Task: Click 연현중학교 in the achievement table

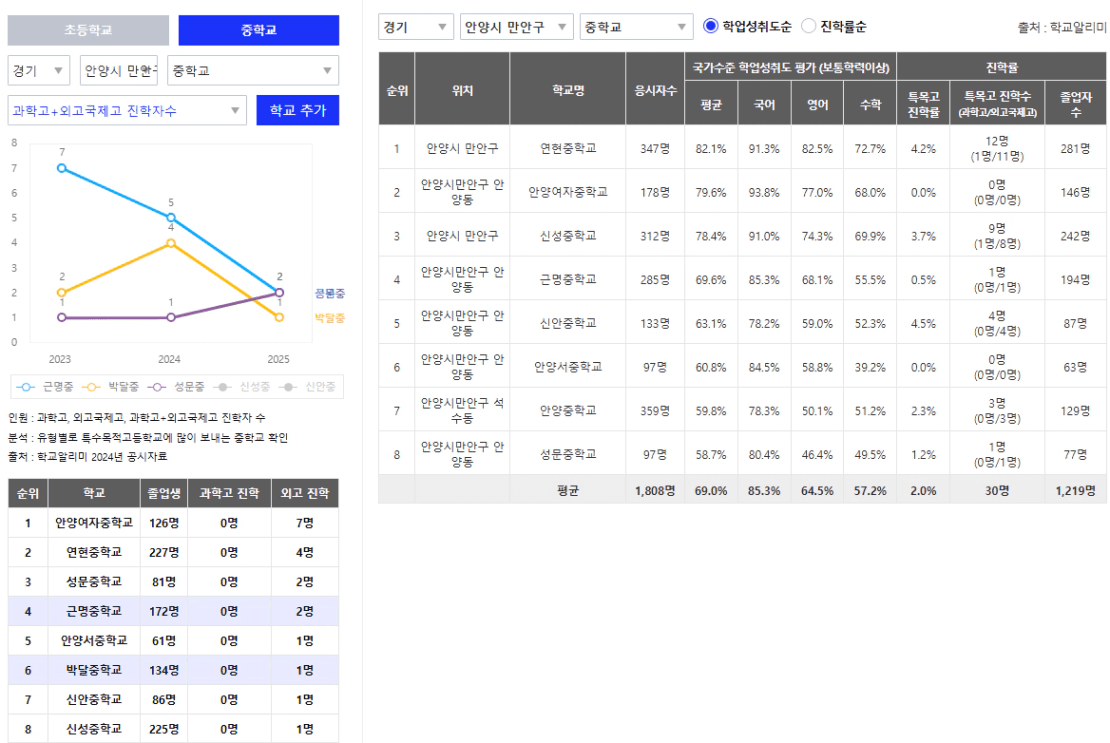Action: coord(568,148)
